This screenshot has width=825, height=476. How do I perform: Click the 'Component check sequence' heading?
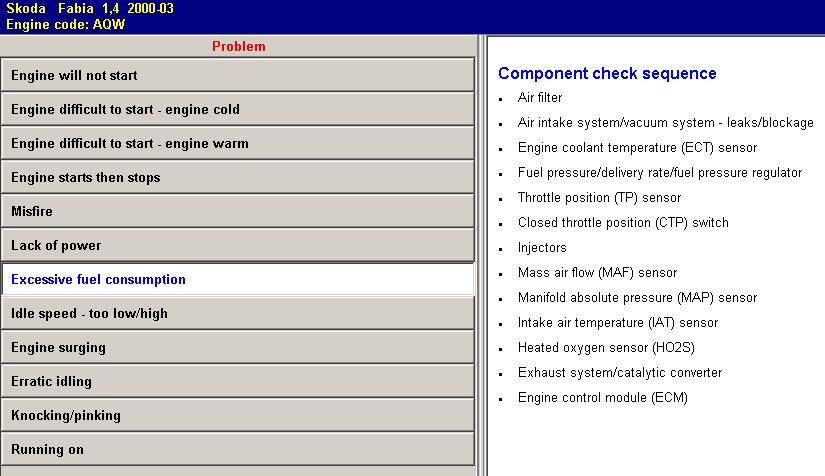pyautogui.click(x=607, y=73)
